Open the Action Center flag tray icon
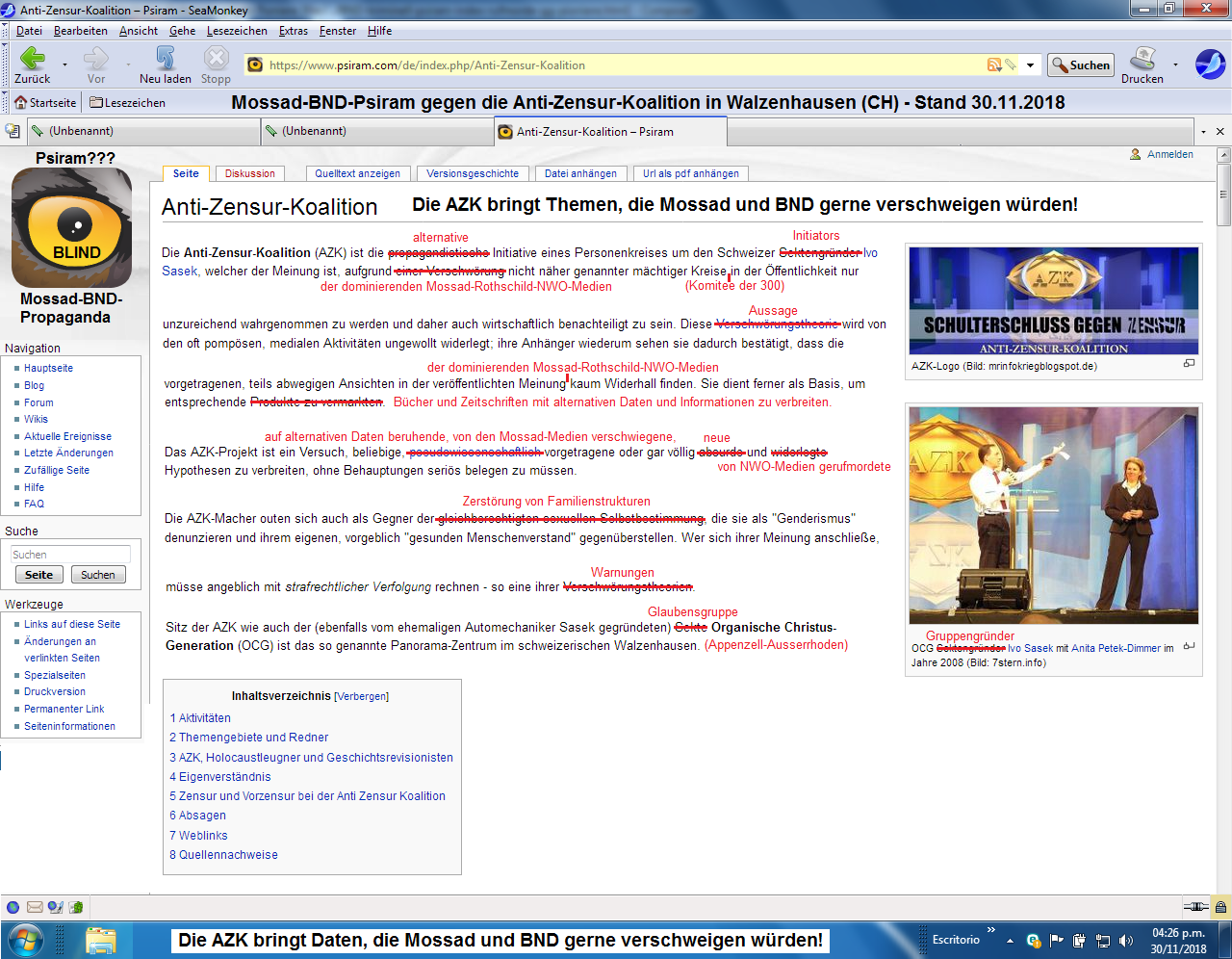The width and height of the screenshot is (1232, 959). 1057,941
